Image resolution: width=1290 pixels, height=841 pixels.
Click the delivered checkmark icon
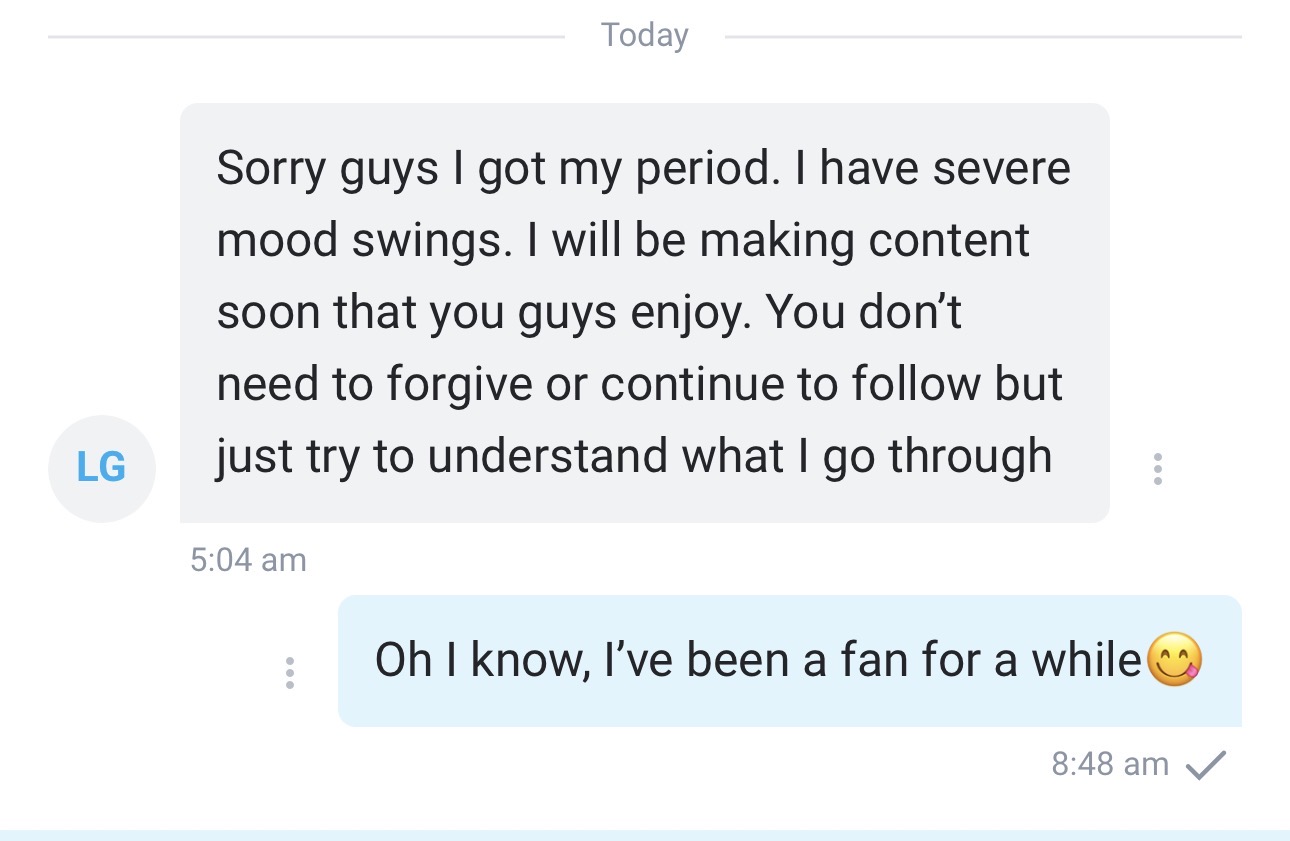[1205, 765]
